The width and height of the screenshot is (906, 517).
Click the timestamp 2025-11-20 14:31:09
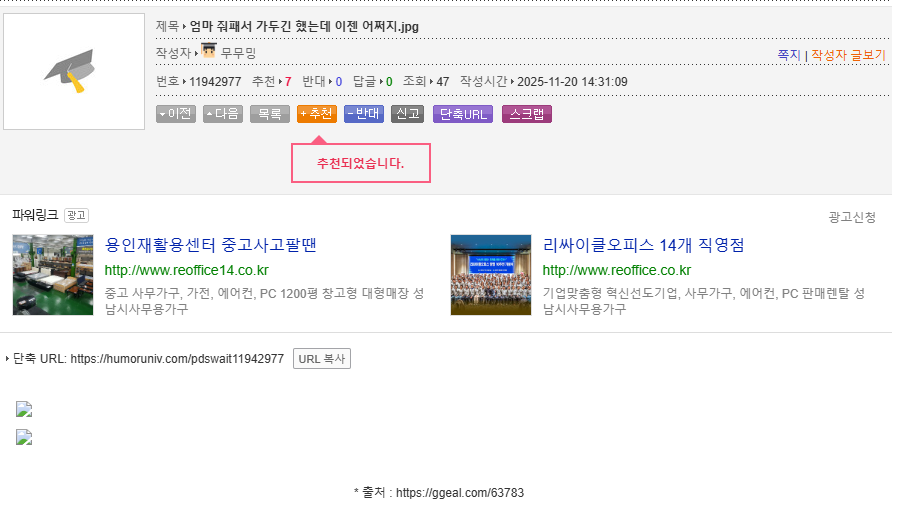572,82
